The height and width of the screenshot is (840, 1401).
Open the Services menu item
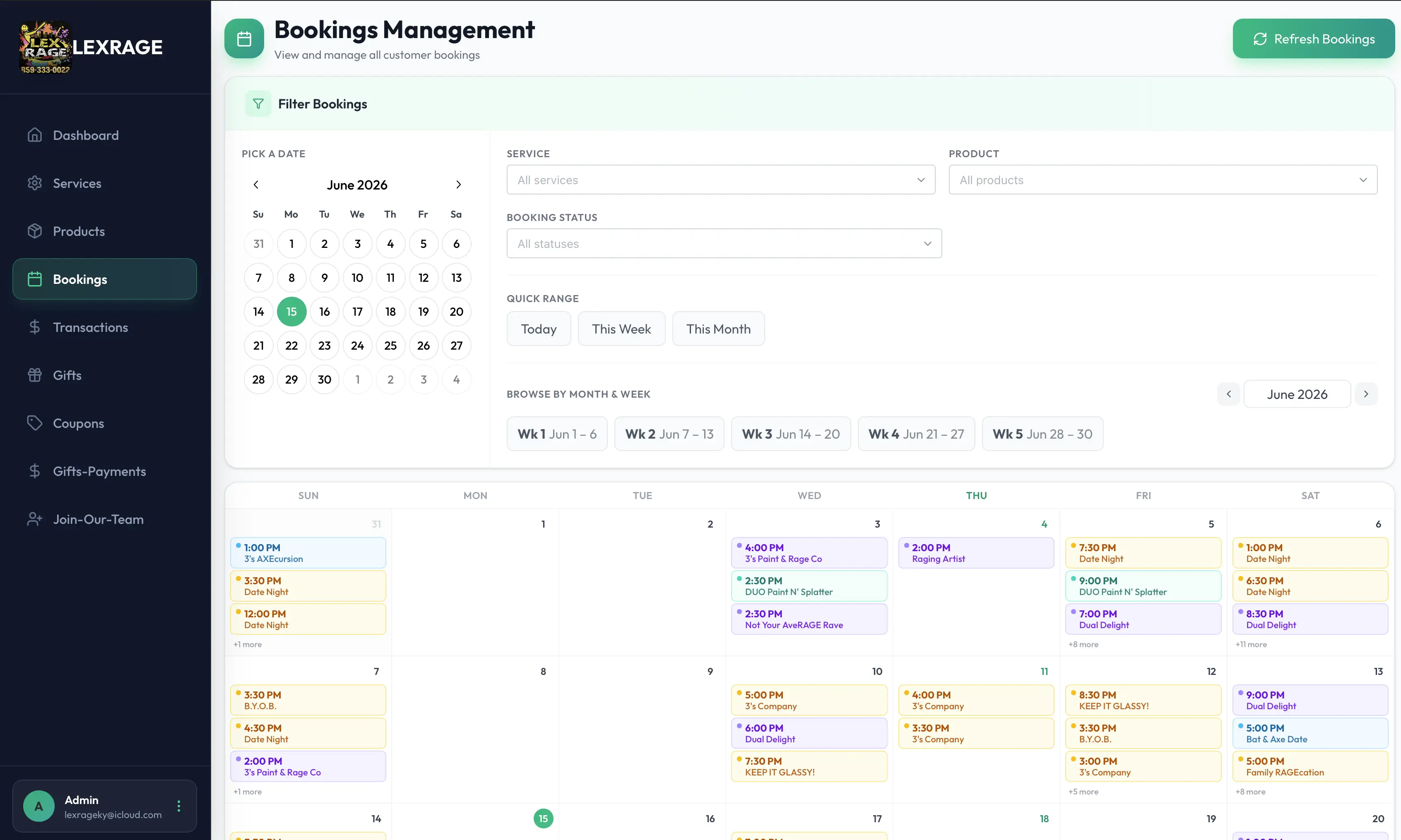(105, 183)
